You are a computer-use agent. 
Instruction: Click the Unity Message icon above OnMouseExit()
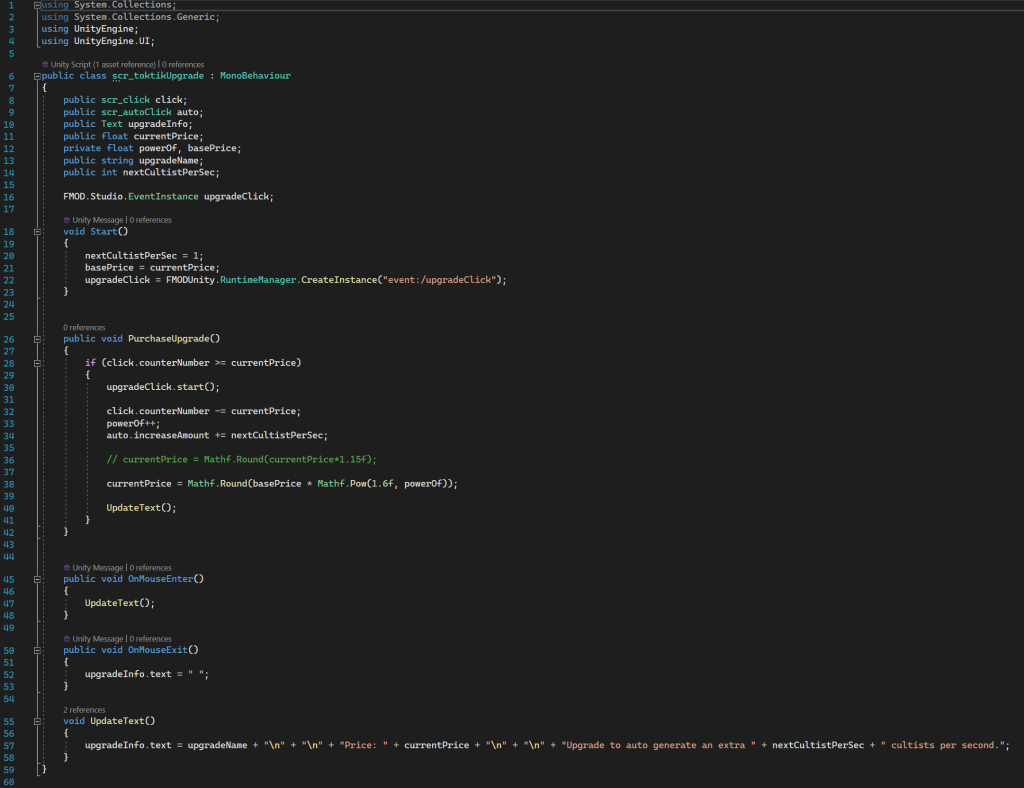(67, 639)
